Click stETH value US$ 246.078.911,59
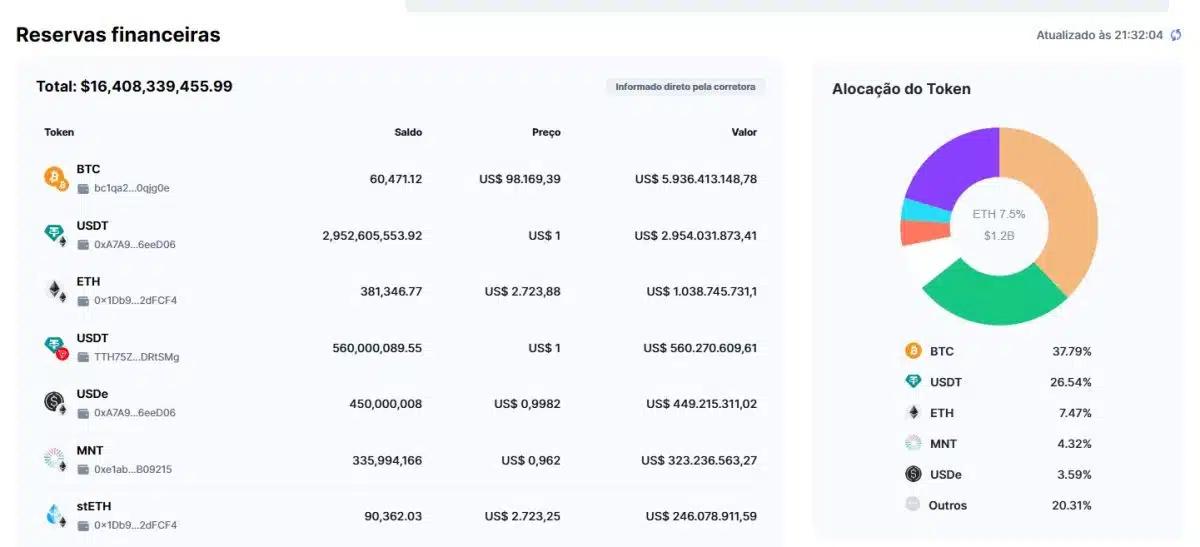The image size is (1200, 547). tap(700, 516)
